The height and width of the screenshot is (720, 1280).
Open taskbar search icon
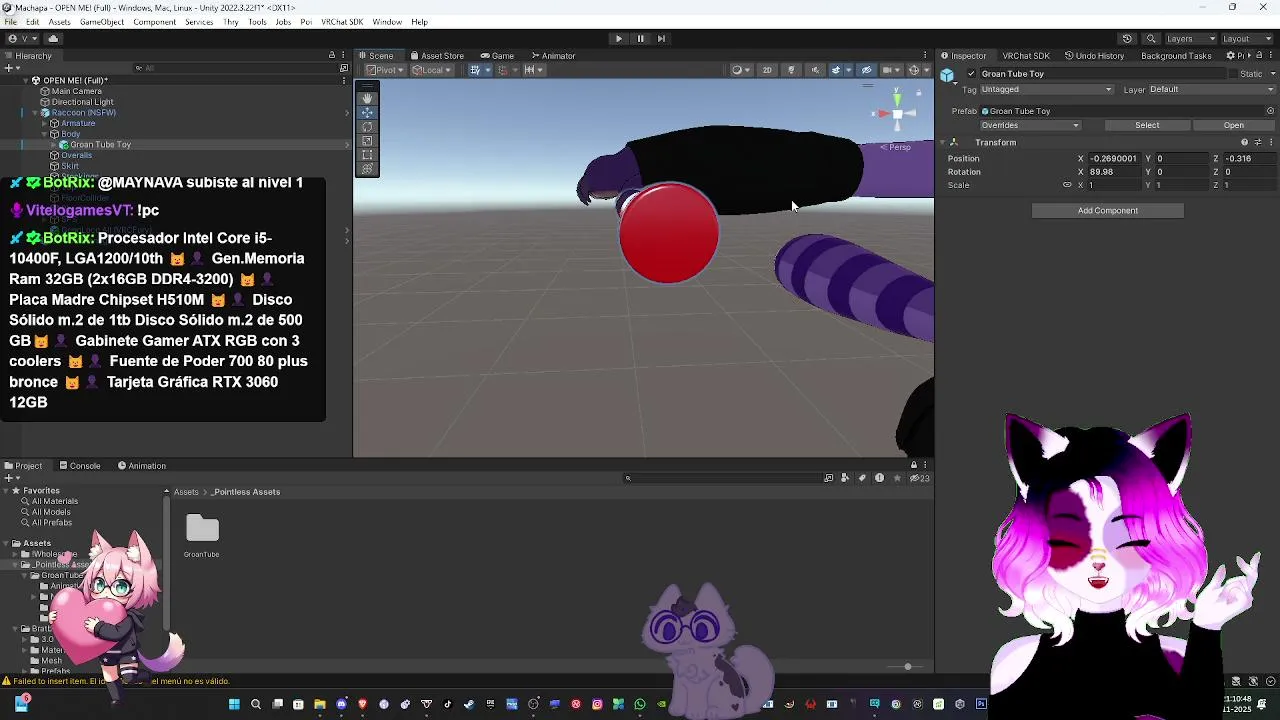point(256,704)
